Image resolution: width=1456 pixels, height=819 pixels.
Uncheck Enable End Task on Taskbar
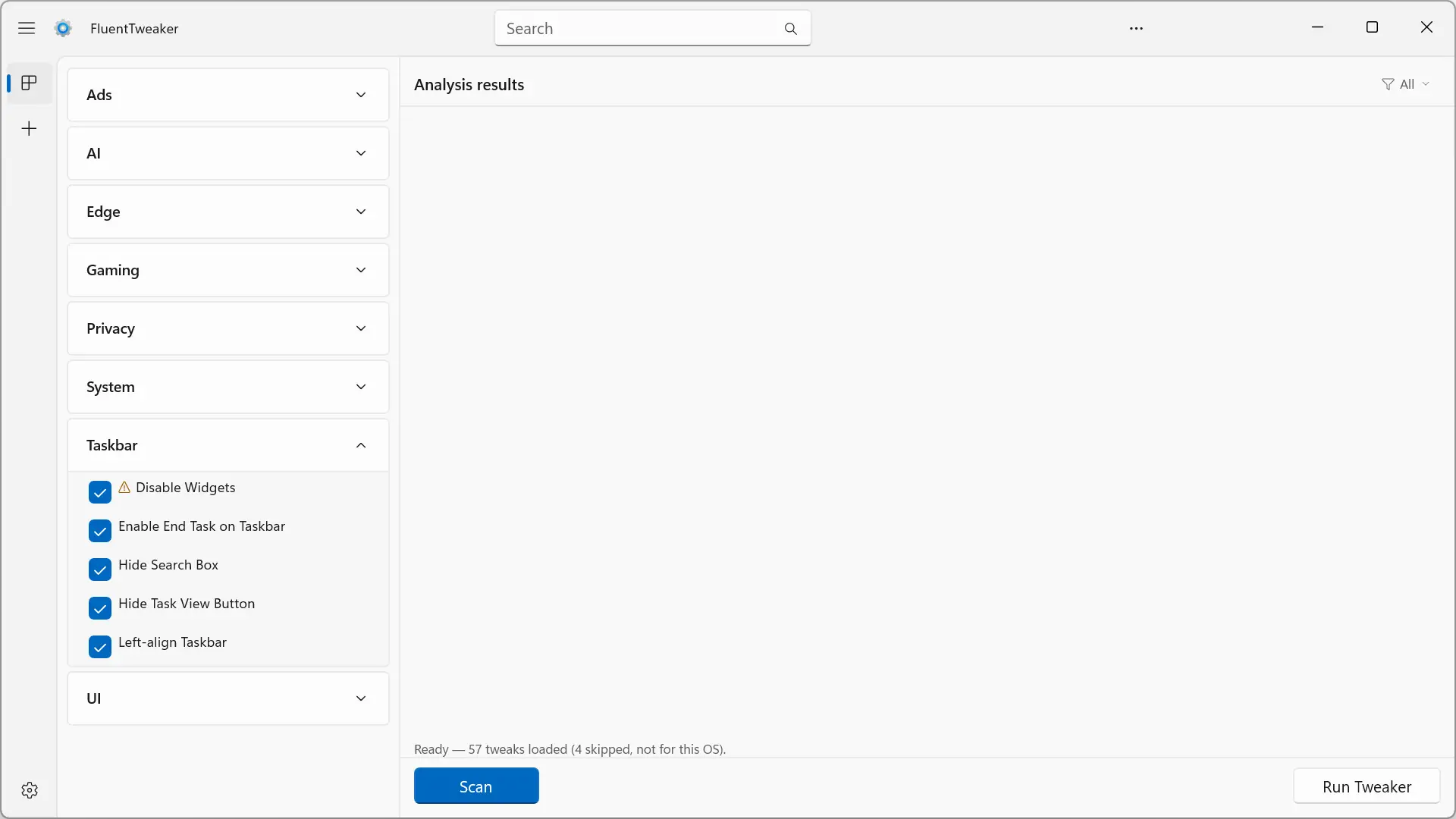click(x=100, y=531)
